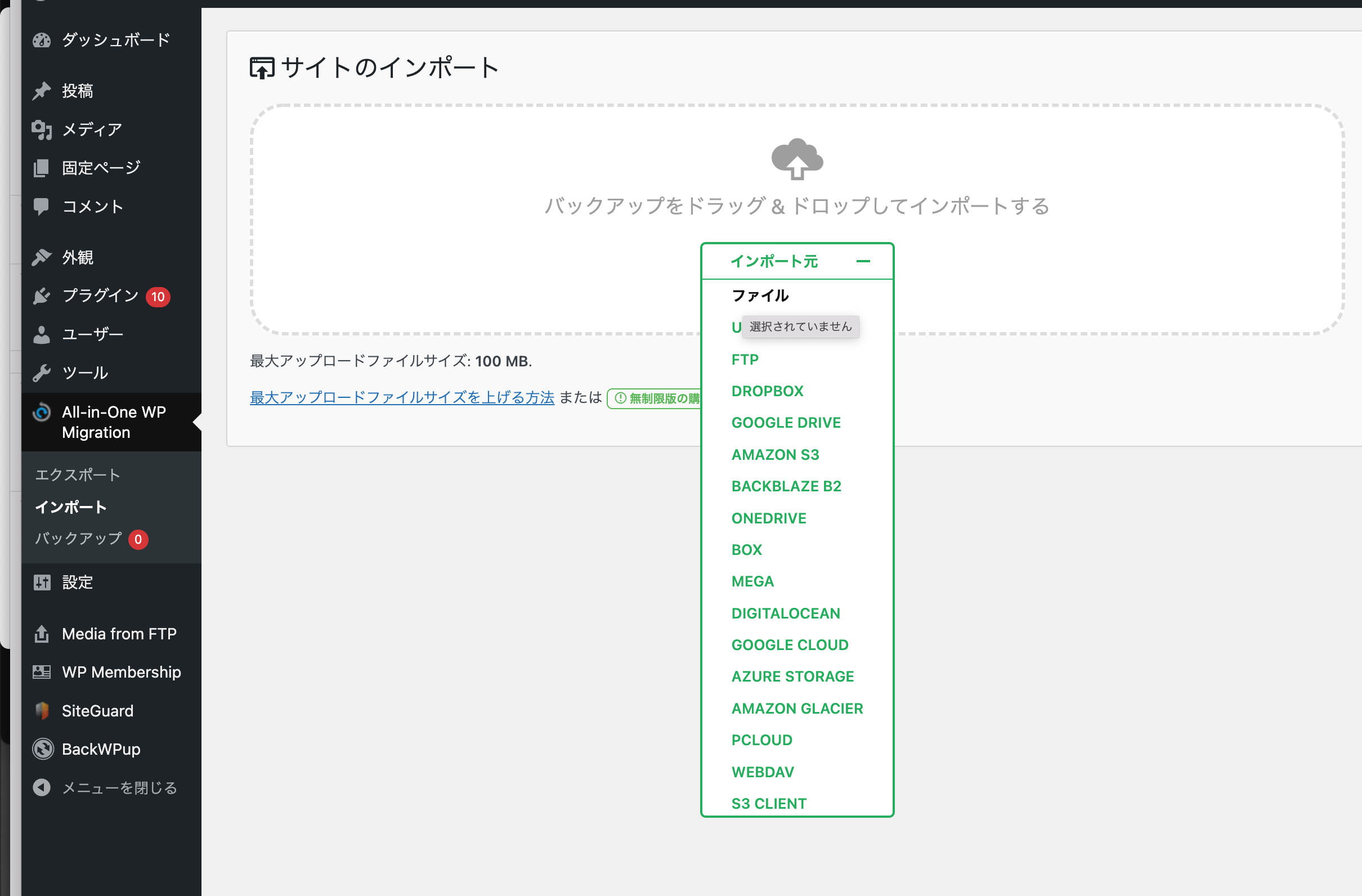The height and width of the screenshot is (896, 1362).
Task: Choose FTP from import sources
Action: coord(745,359)
